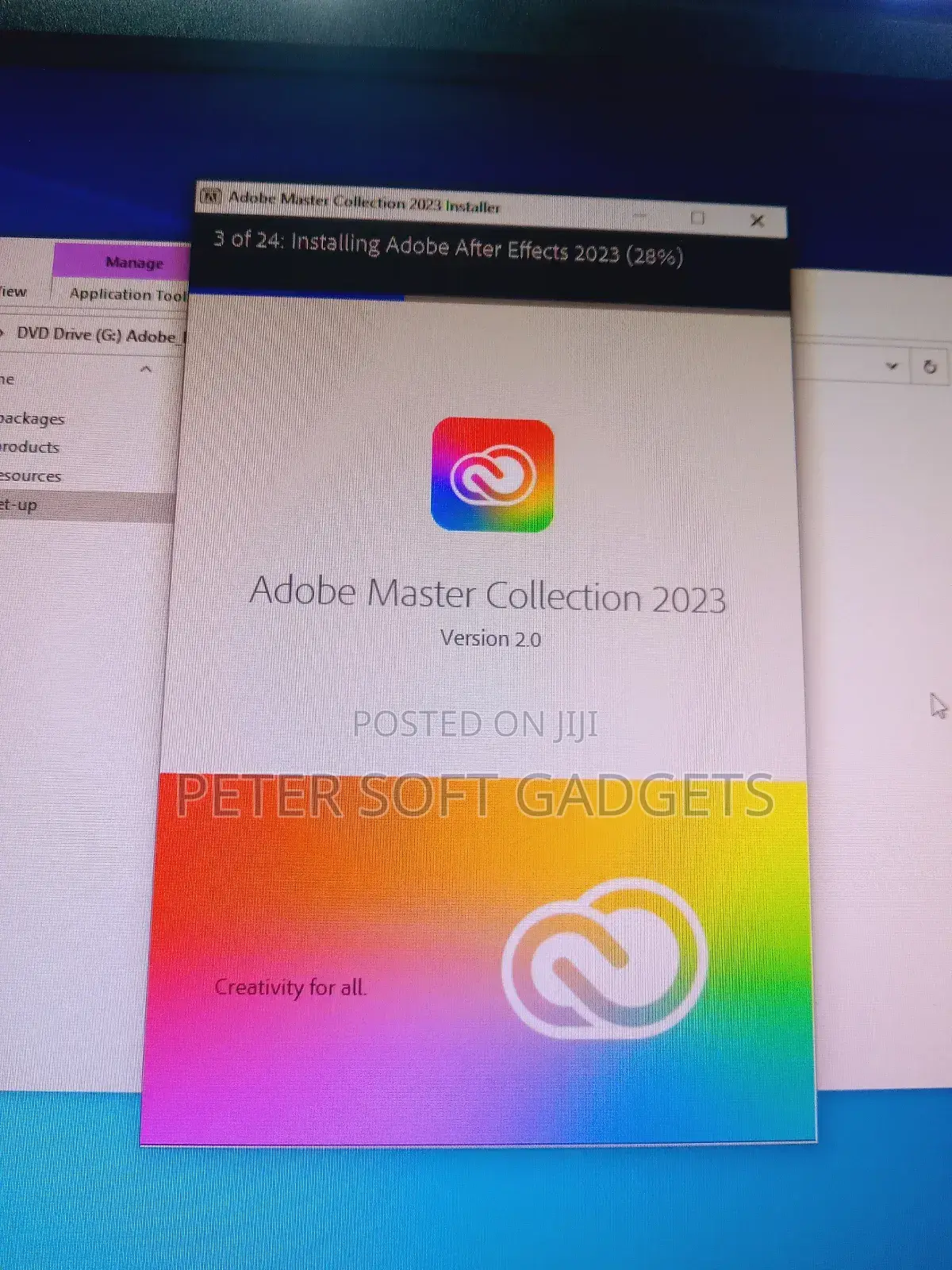
Task: Select the highlighted Set-up item
Action: pos(87,506)
